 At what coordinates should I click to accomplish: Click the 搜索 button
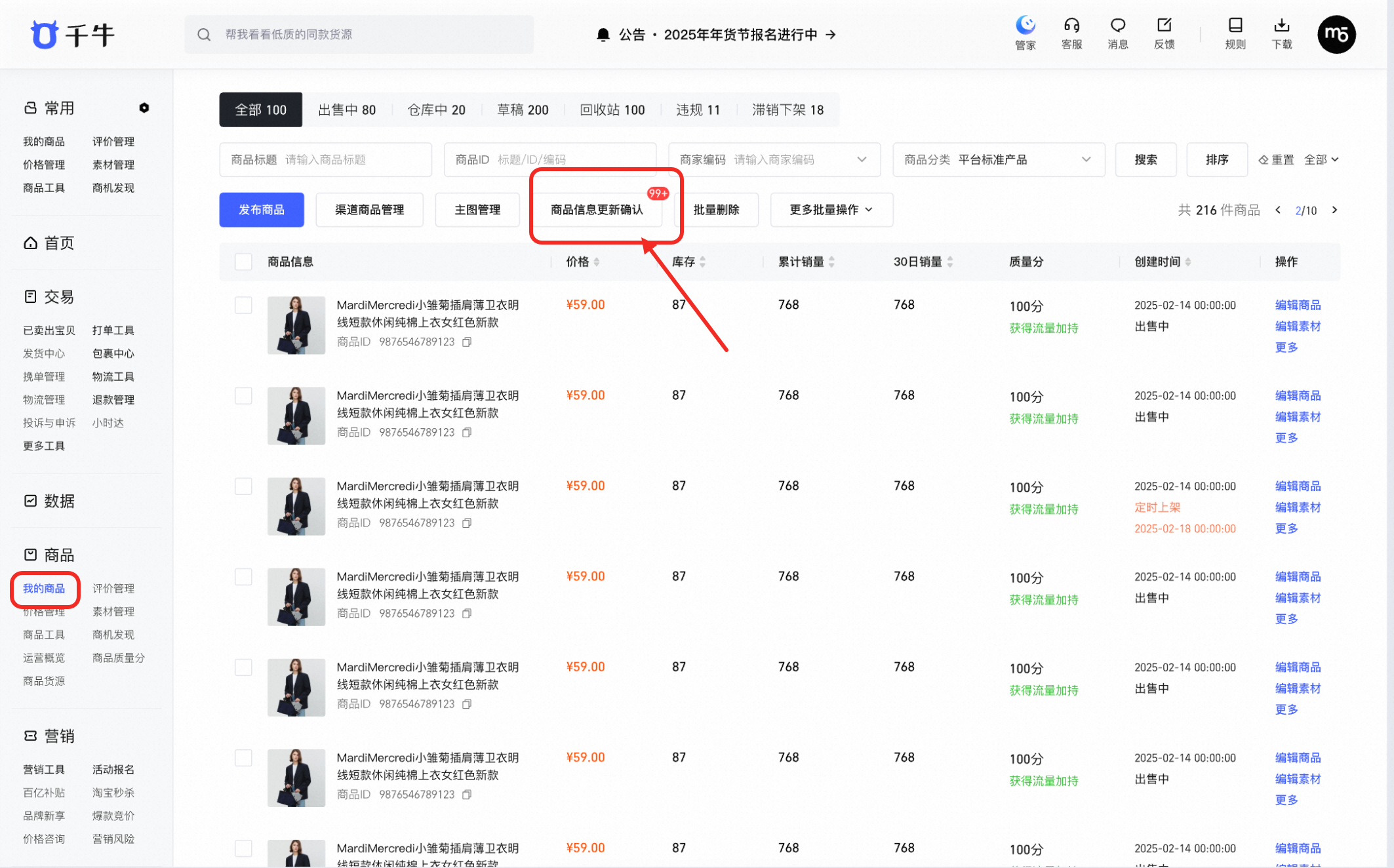(x=1145, y=160)
